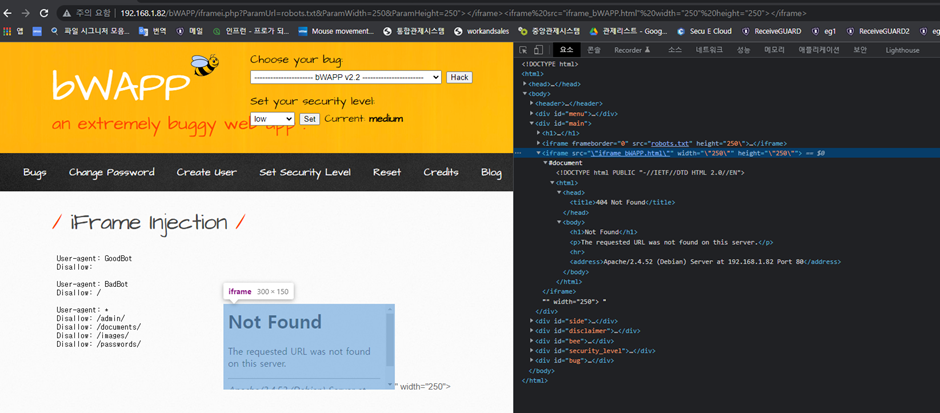This screenshot has width=940, height=413.
Task: Open the ReceiveGUARD2 bookmark
Action: [x=878, y=31]
